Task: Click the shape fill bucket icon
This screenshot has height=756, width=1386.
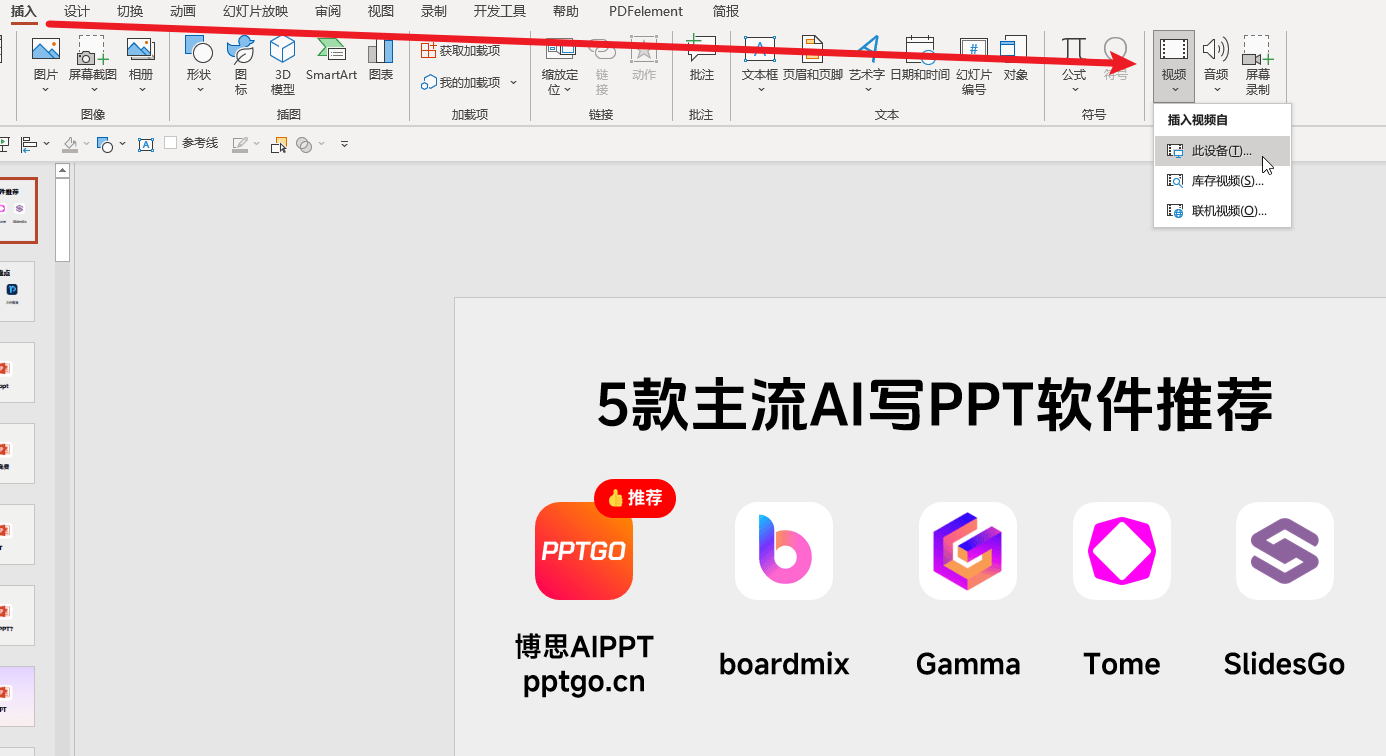Action: point(70,144)
